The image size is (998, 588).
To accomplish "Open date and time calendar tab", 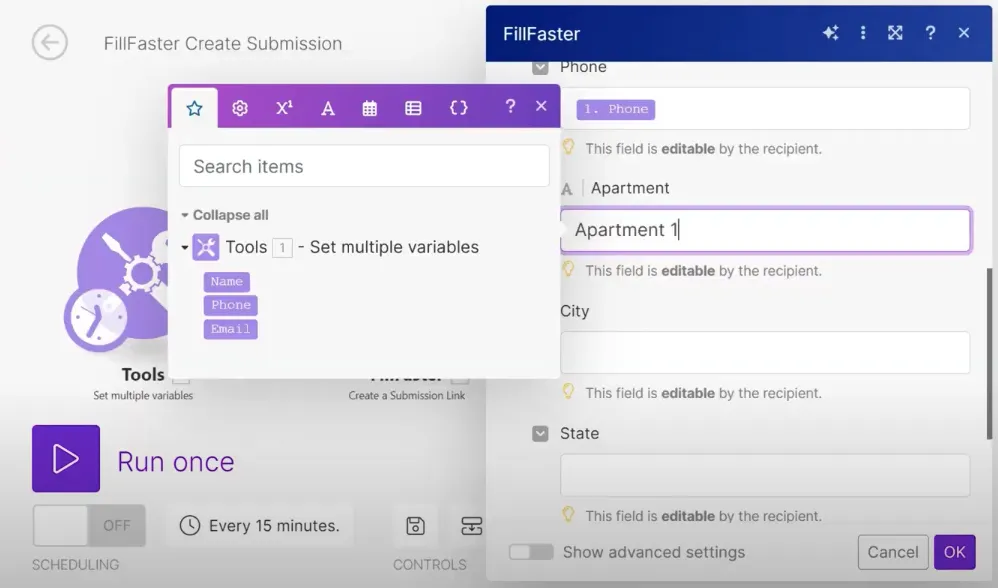I will (369, 108).
